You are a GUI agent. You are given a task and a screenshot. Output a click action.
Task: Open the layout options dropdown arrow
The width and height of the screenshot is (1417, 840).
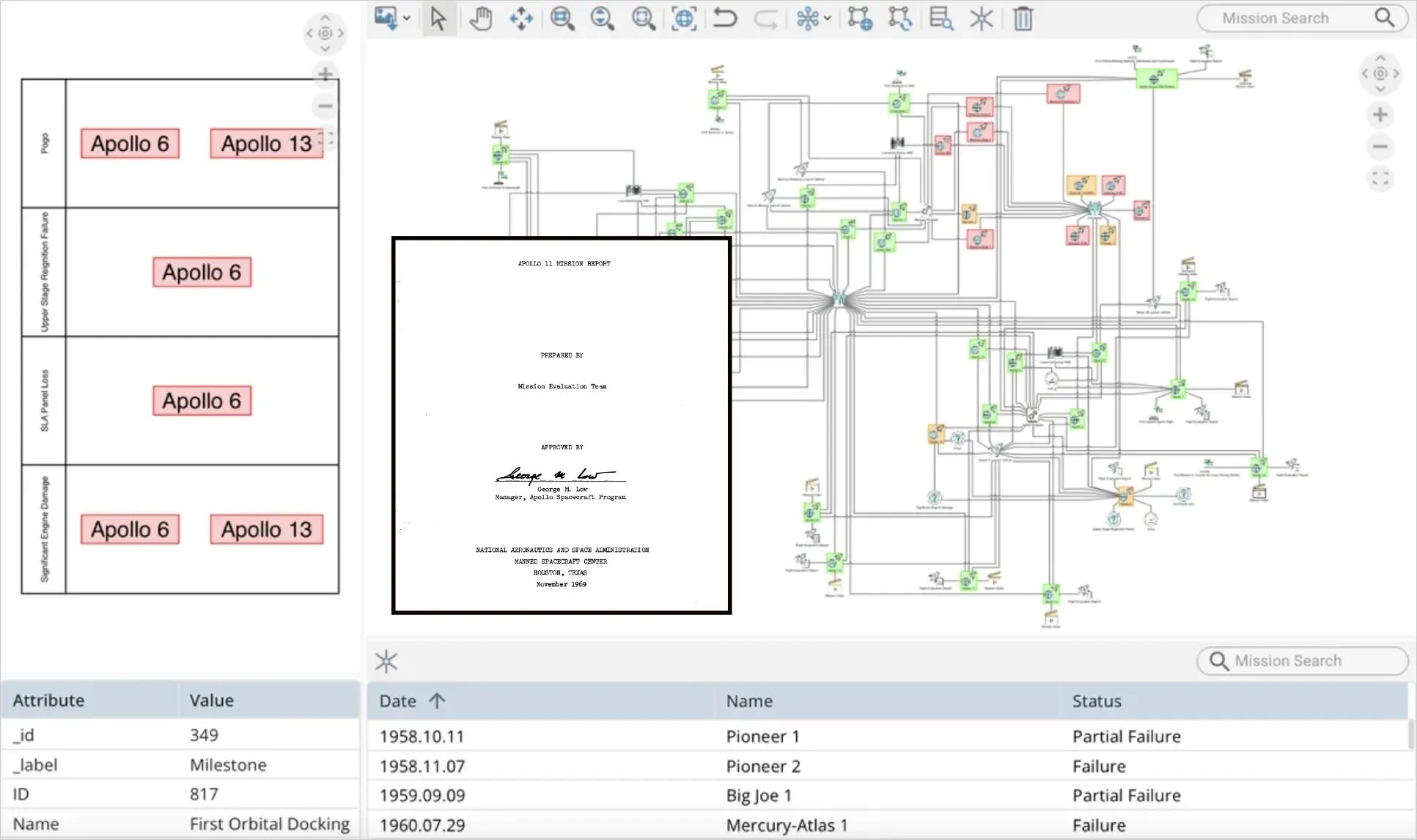coord(828,19)
